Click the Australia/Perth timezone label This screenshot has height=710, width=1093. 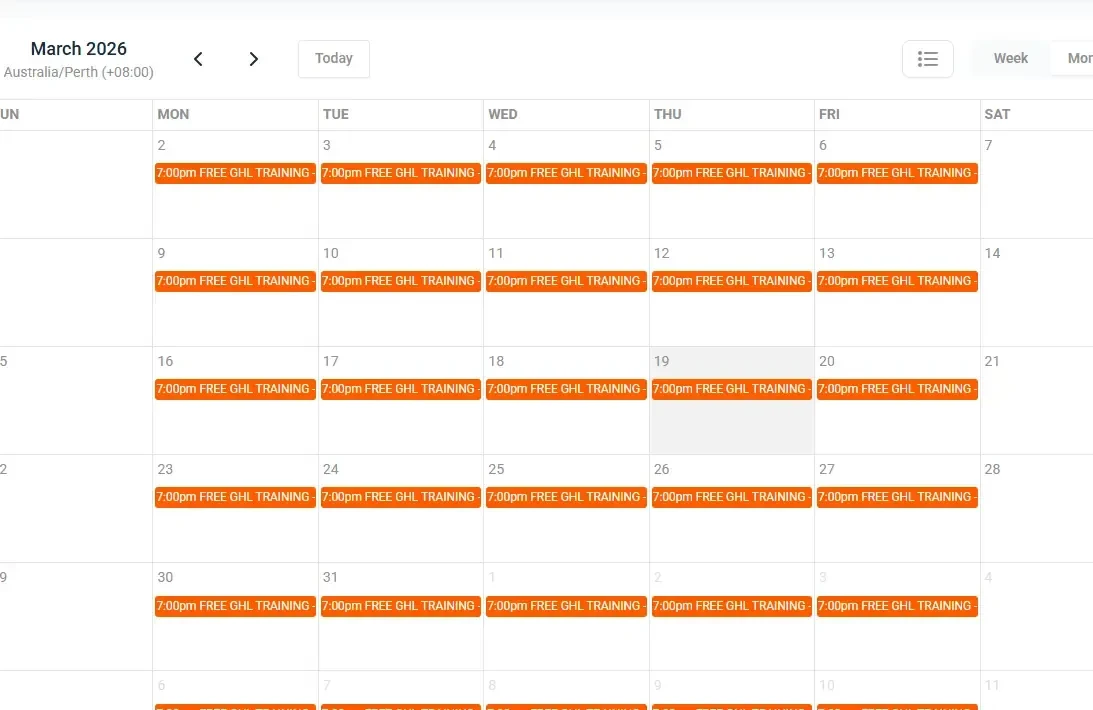click(79, 72)
